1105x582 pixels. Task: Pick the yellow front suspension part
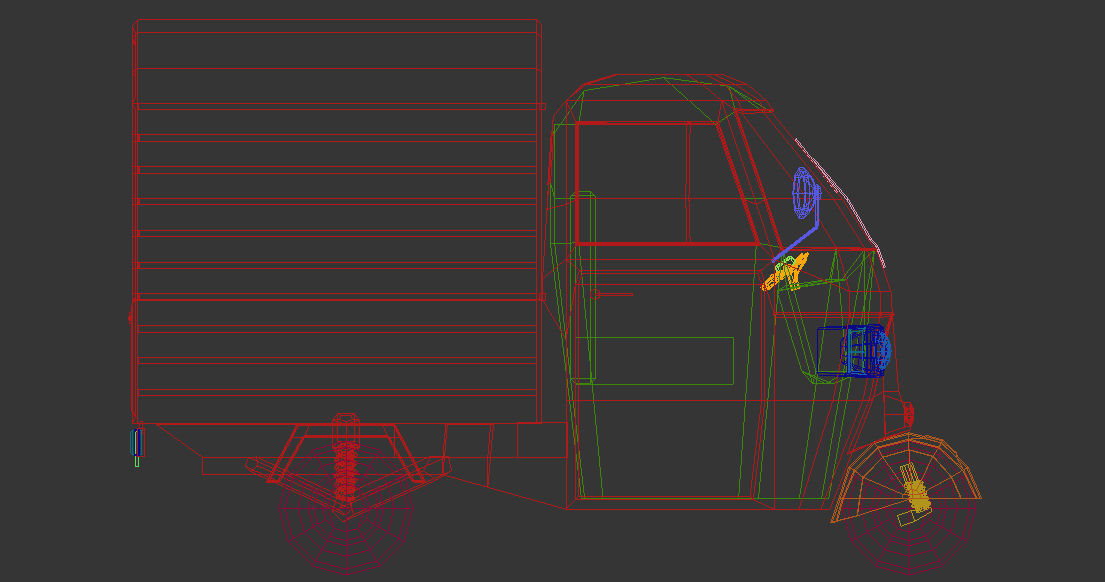tap(915, 495)
